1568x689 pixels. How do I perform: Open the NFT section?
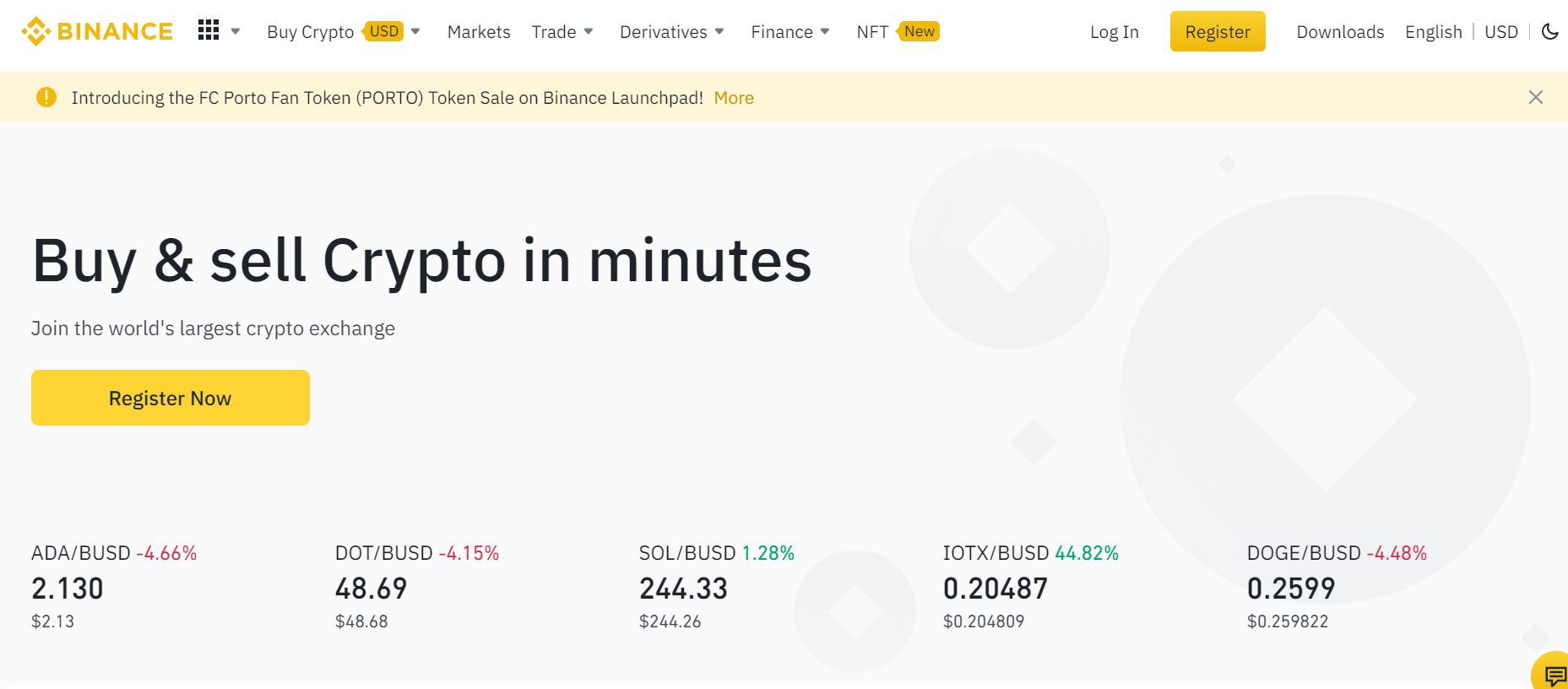point(872,32)
